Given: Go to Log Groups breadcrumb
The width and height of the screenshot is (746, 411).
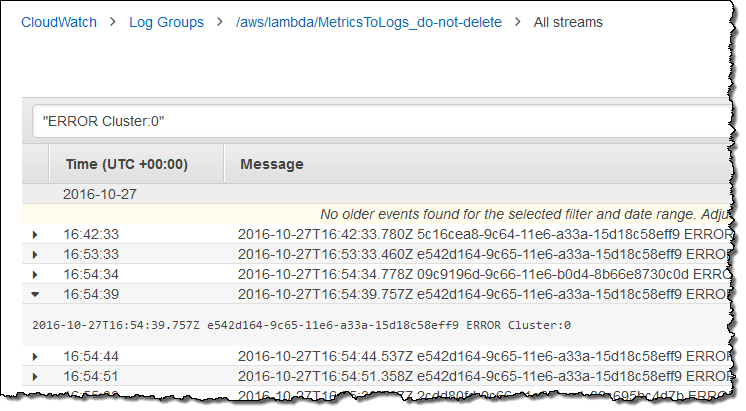Looking at the screenshot, I should (166, 21).
